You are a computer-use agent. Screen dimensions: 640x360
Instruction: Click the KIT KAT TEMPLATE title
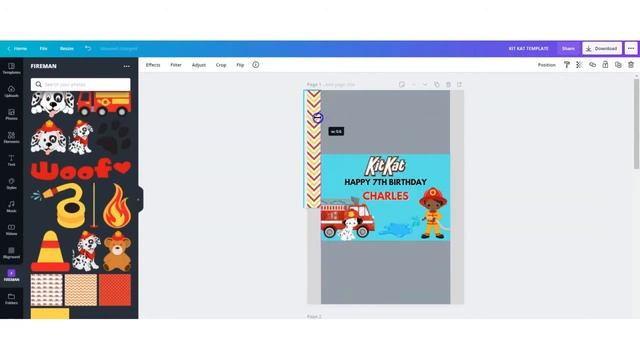[529, 49]
